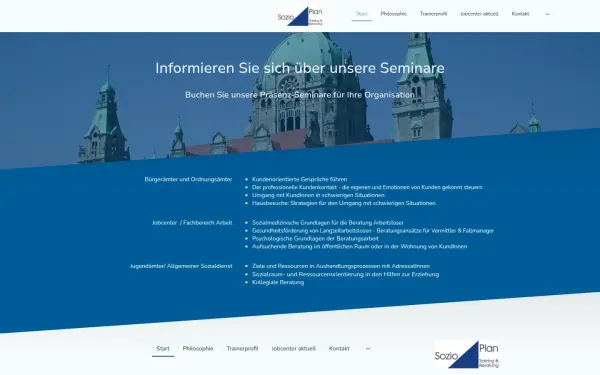Image resolution: width=600 pixels, height=375 pixels.
Task: Expand the more (...) menu in top navigation
Action: click(x=547, y=14)
